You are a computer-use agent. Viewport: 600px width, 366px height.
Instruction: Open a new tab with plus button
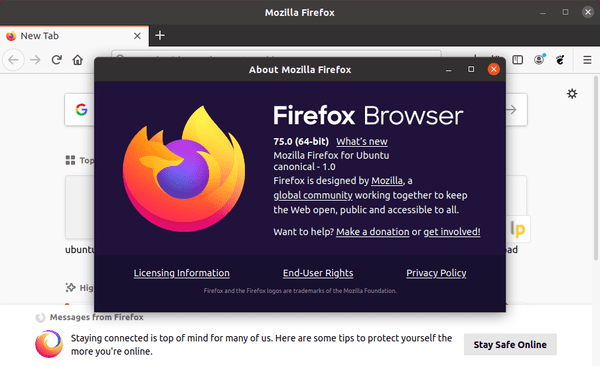pos(160,36)
